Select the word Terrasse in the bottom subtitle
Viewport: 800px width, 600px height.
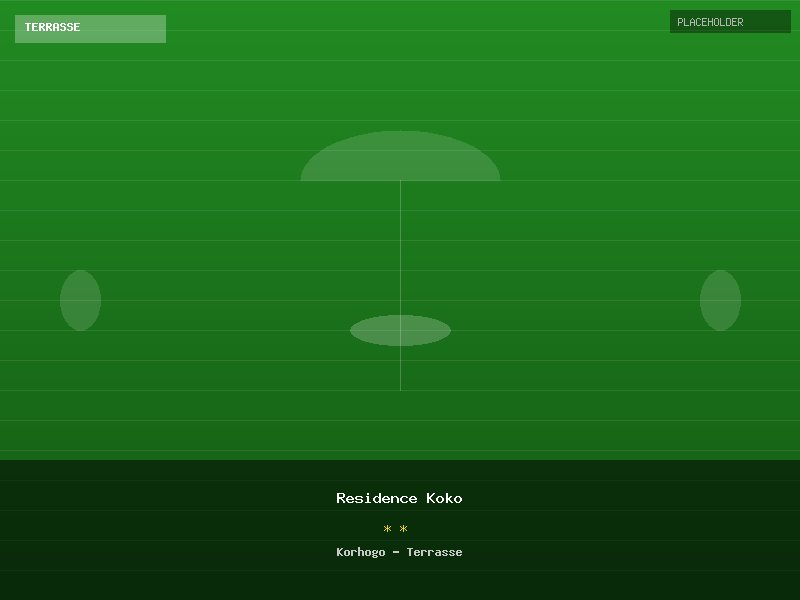[434, 552]
